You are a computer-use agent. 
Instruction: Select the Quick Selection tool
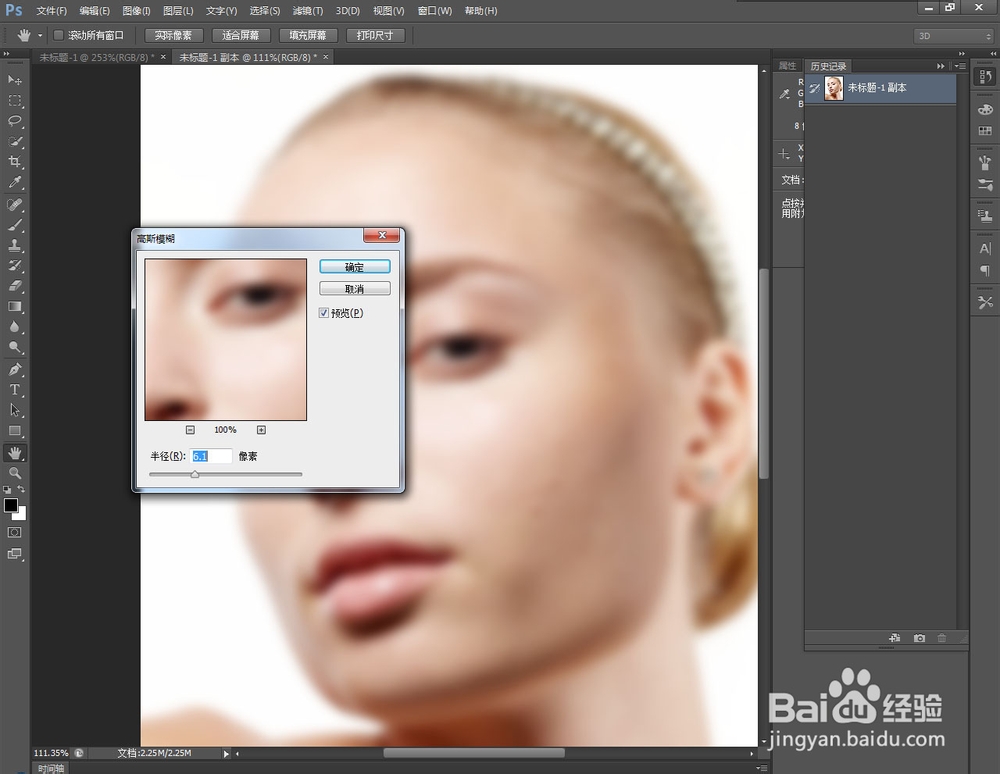pos(14,142)
